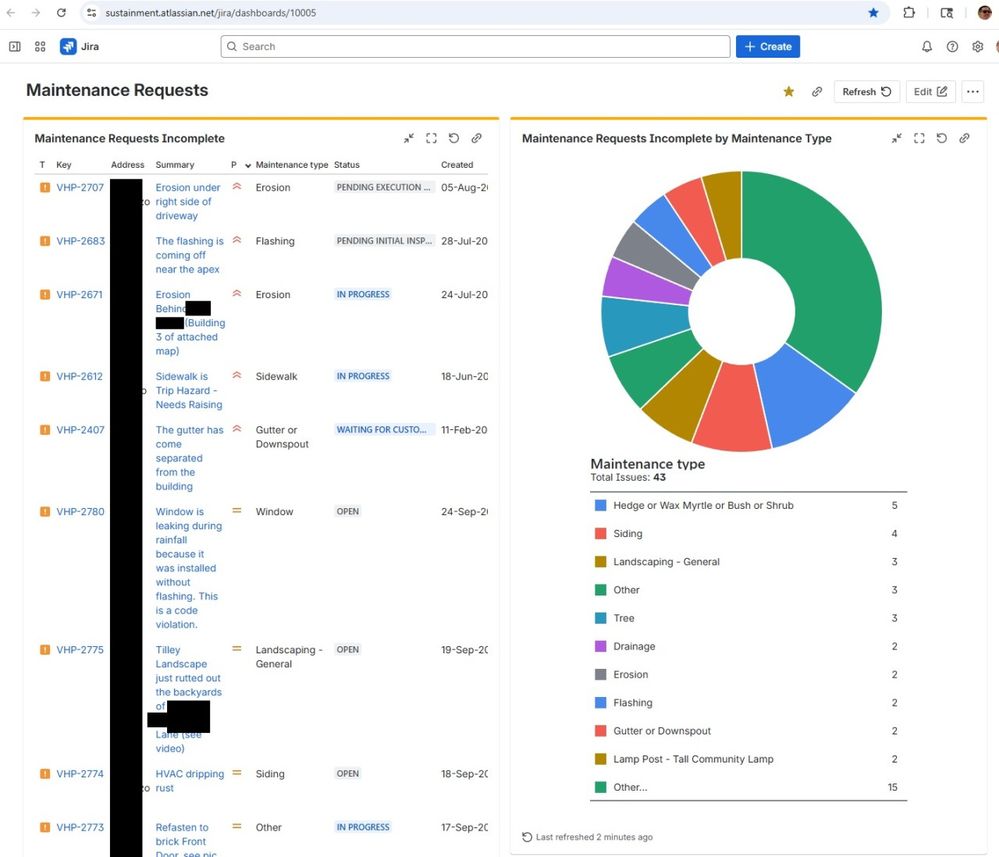Image resolution: width=999 pixels, height=857 pixels.
Task: Refresh the pie chart gadget
Action: [x=941, y=138]
